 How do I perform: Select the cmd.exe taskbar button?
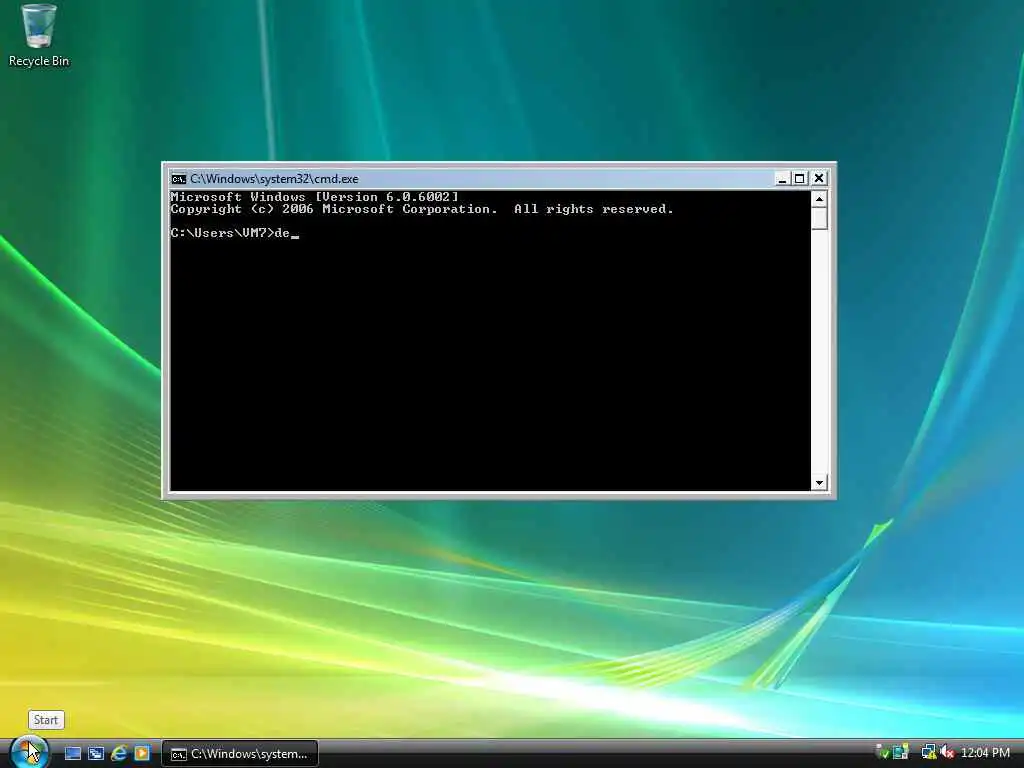tap(240, 754)
